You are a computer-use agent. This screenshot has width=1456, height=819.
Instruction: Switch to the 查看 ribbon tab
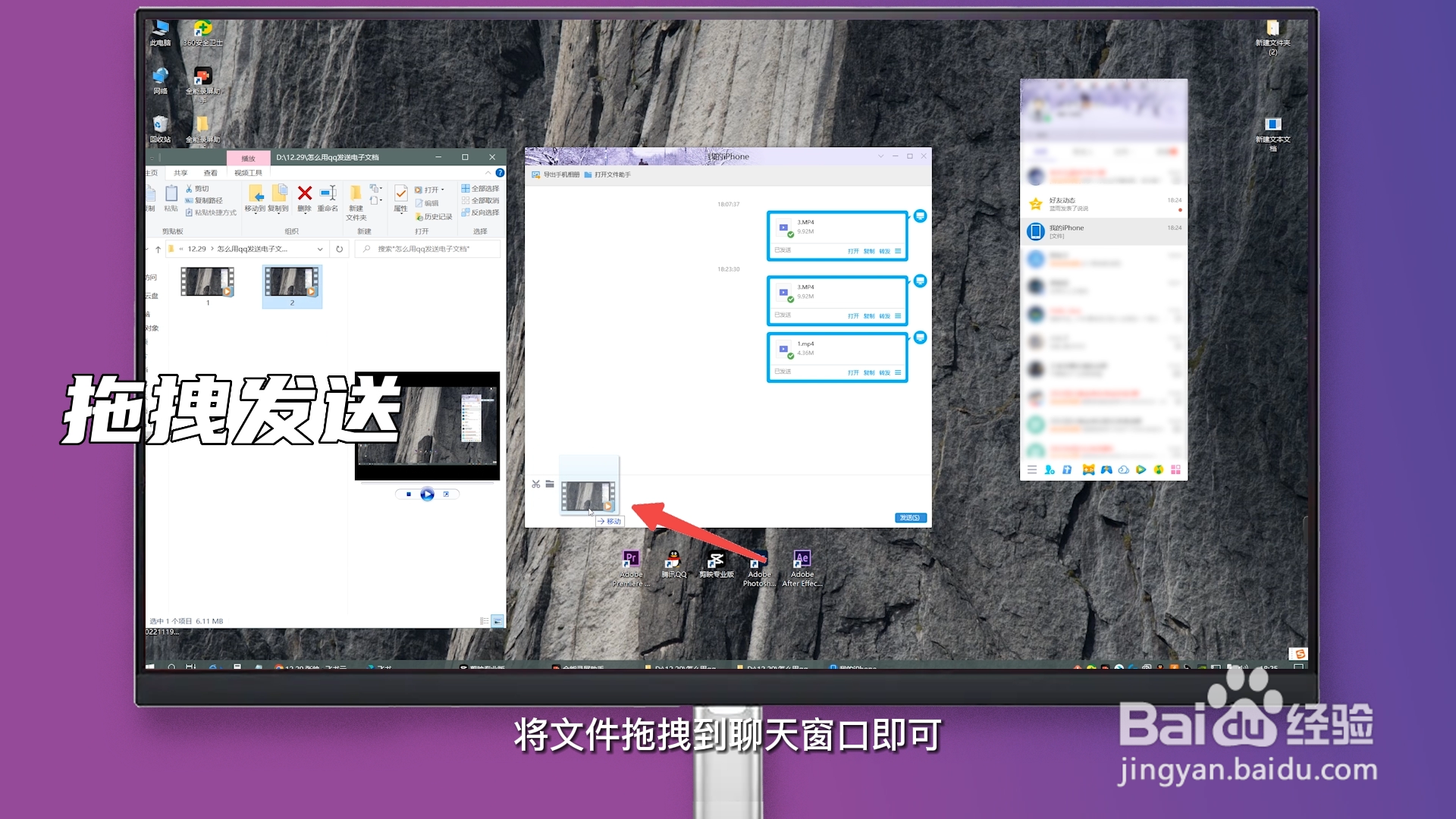210,173
